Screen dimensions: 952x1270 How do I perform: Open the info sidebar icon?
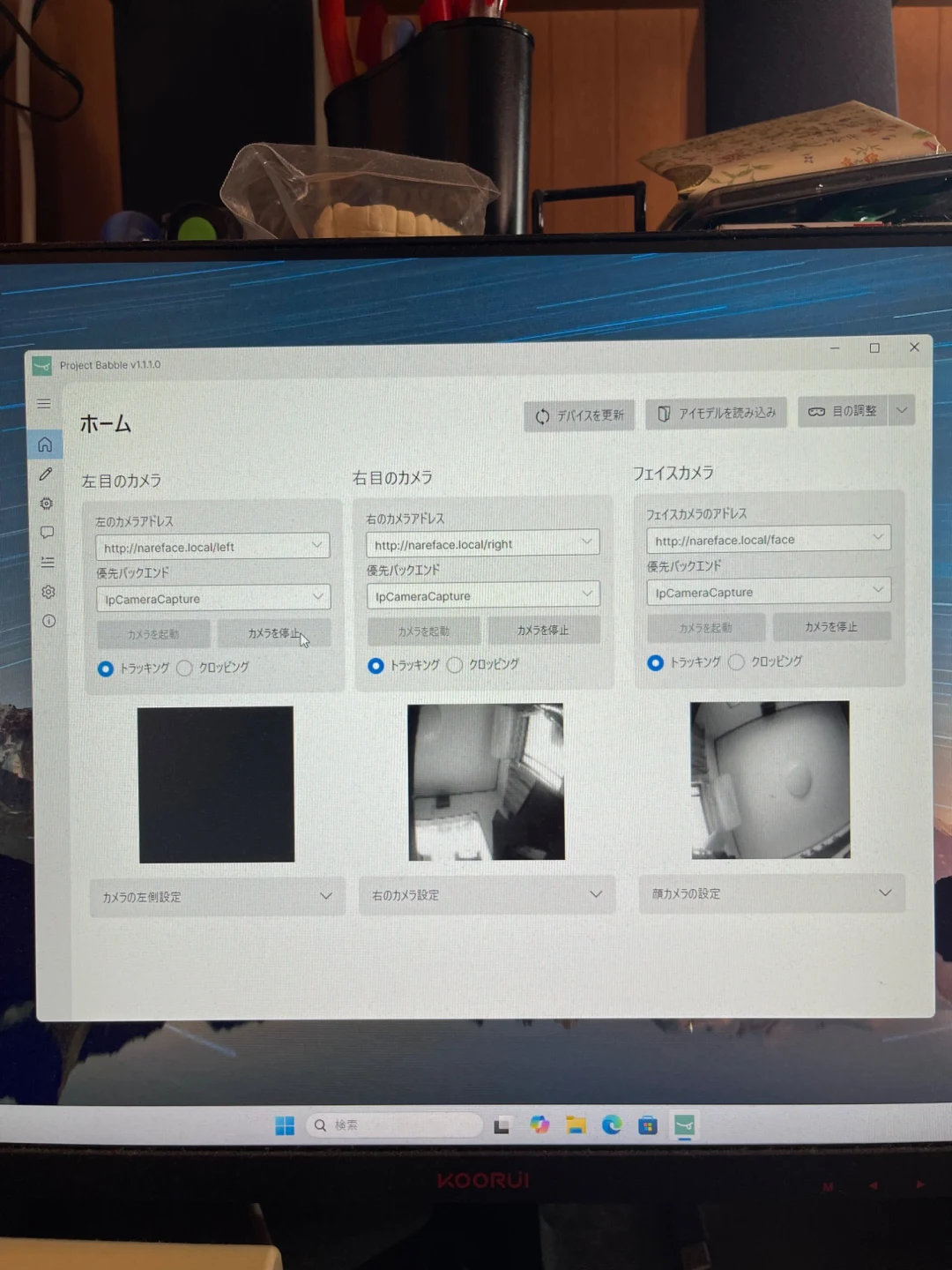(x=49, y=621)
